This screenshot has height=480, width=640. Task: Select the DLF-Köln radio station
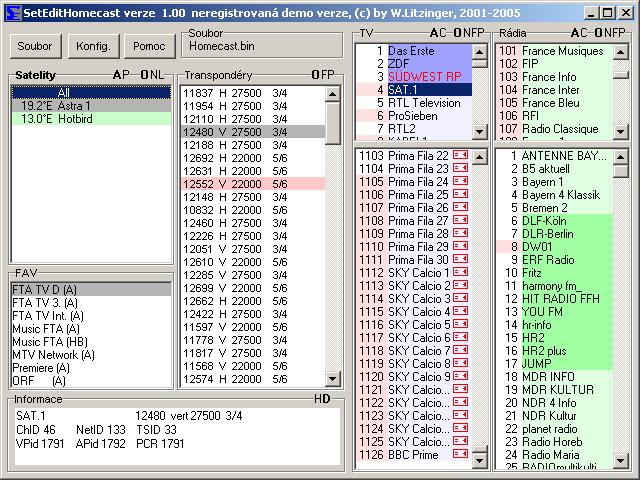pos(554,221)
